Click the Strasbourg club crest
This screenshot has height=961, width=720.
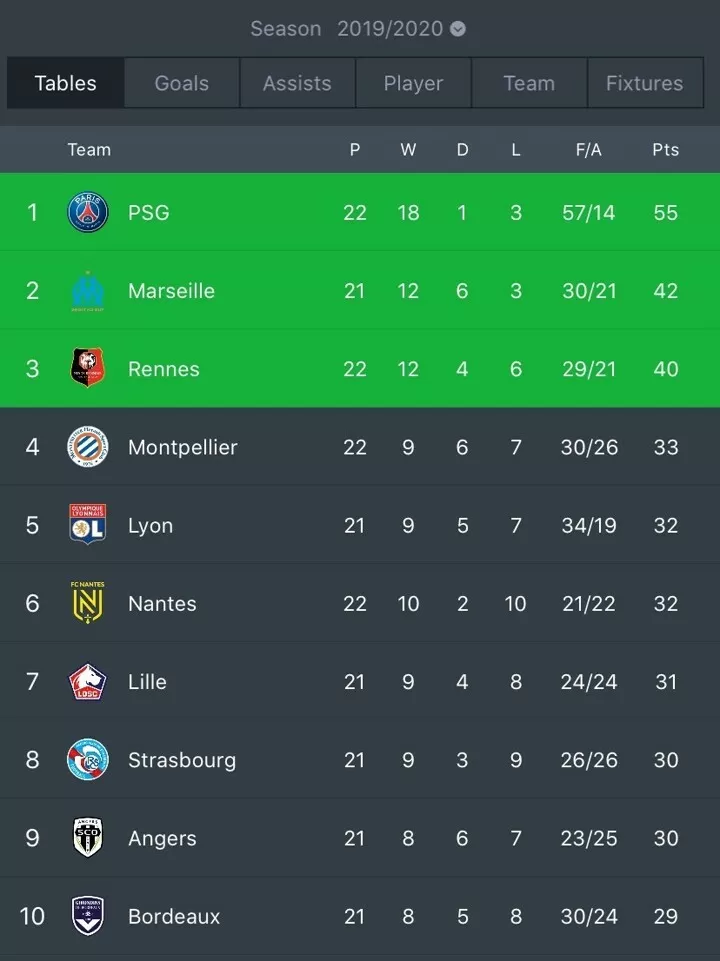tap(88, 759)
